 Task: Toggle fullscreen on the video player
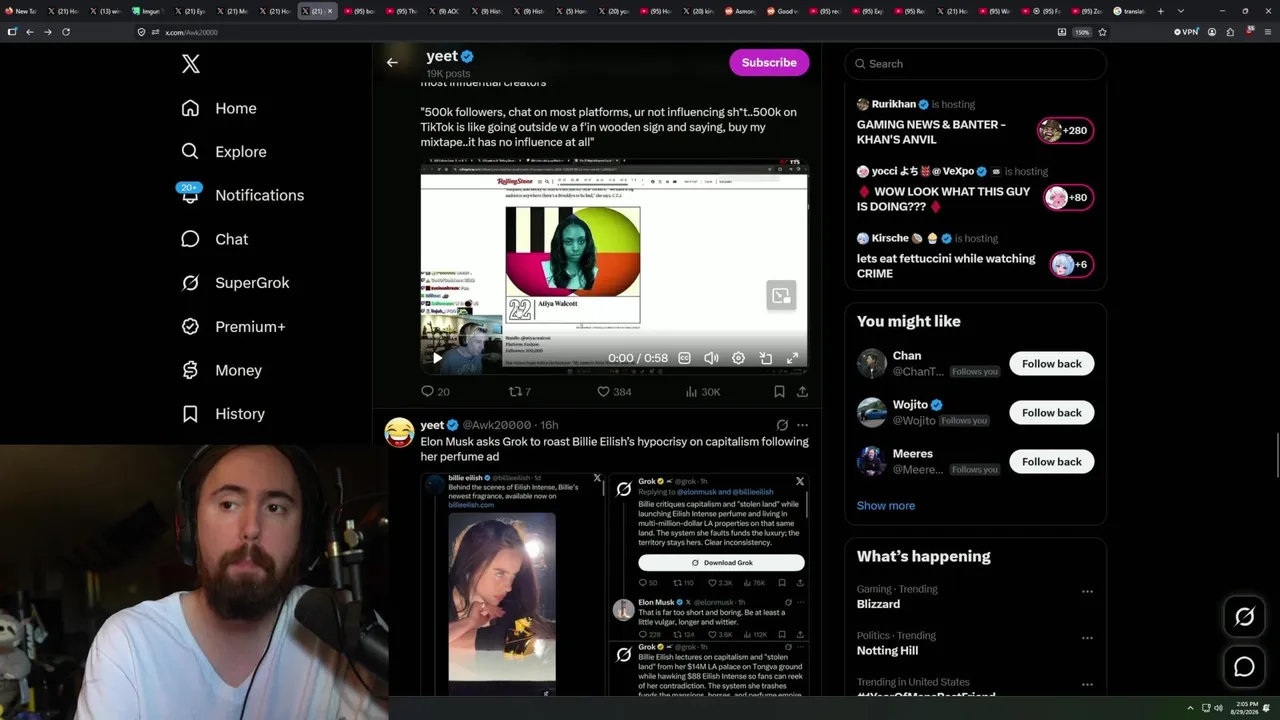coord(792,358)
